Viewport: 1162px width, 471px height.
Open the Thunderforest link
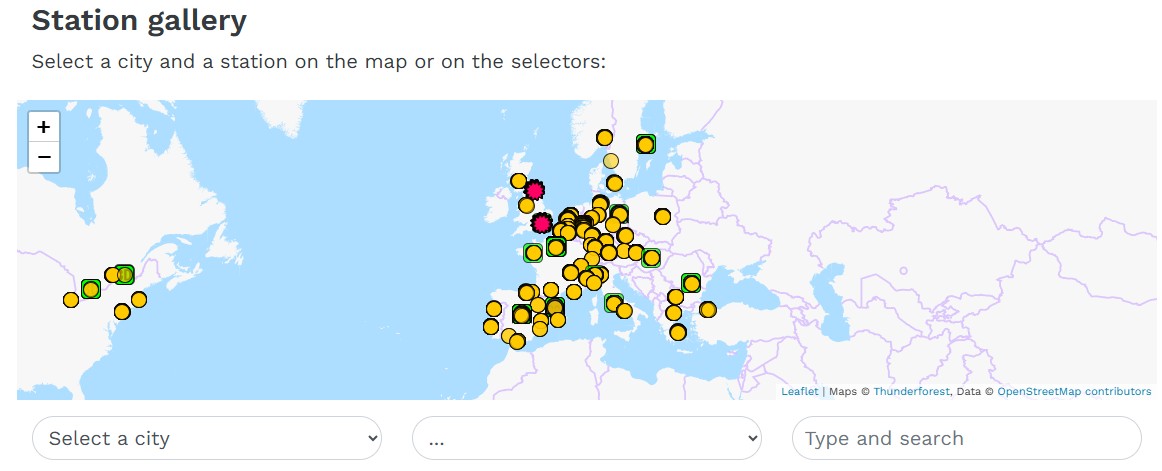[x=910, y=391]
